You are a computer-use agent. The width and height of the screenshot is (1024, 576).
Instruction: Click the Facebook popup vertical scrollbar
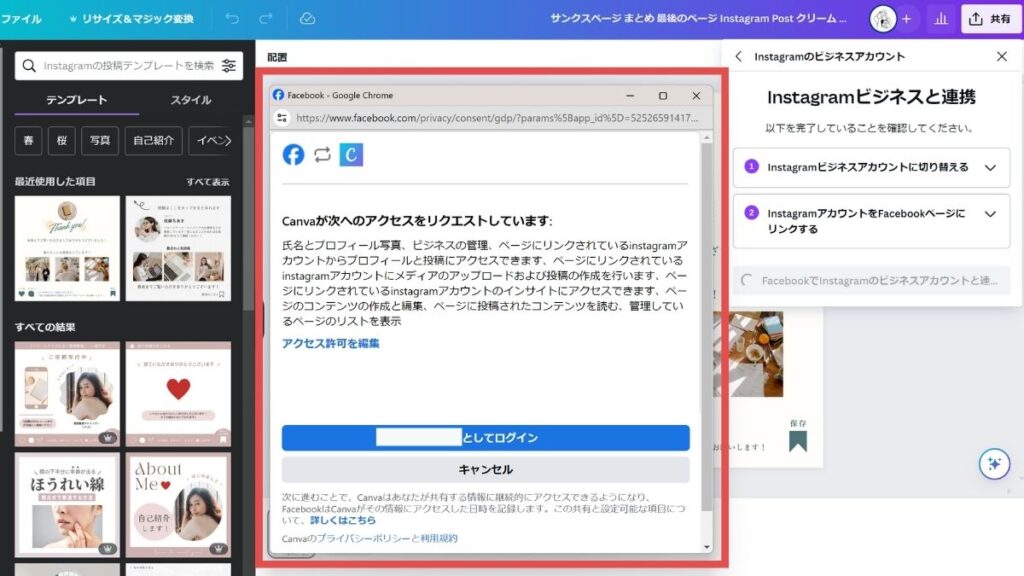pos(707,327)
